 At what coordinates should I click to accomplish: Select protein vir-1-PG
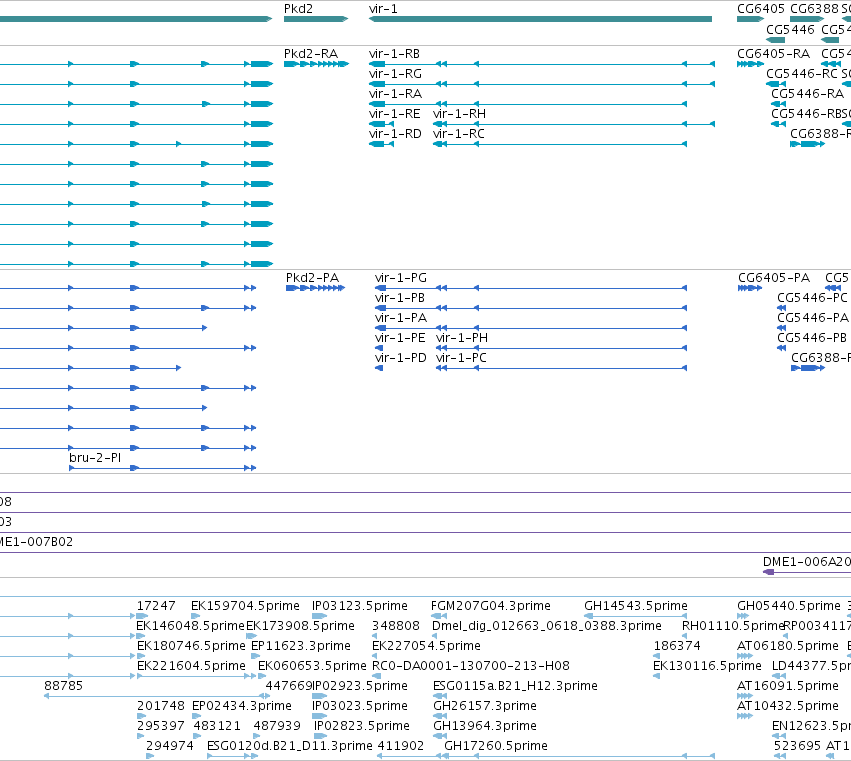coord(401,278)
